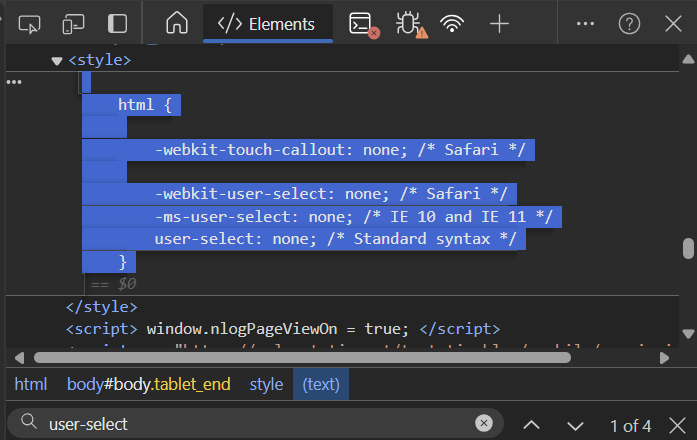Click the style breadcrumb
Viewport: 697px width, 440px height.
pyautogui.click(x=266, y=384)
